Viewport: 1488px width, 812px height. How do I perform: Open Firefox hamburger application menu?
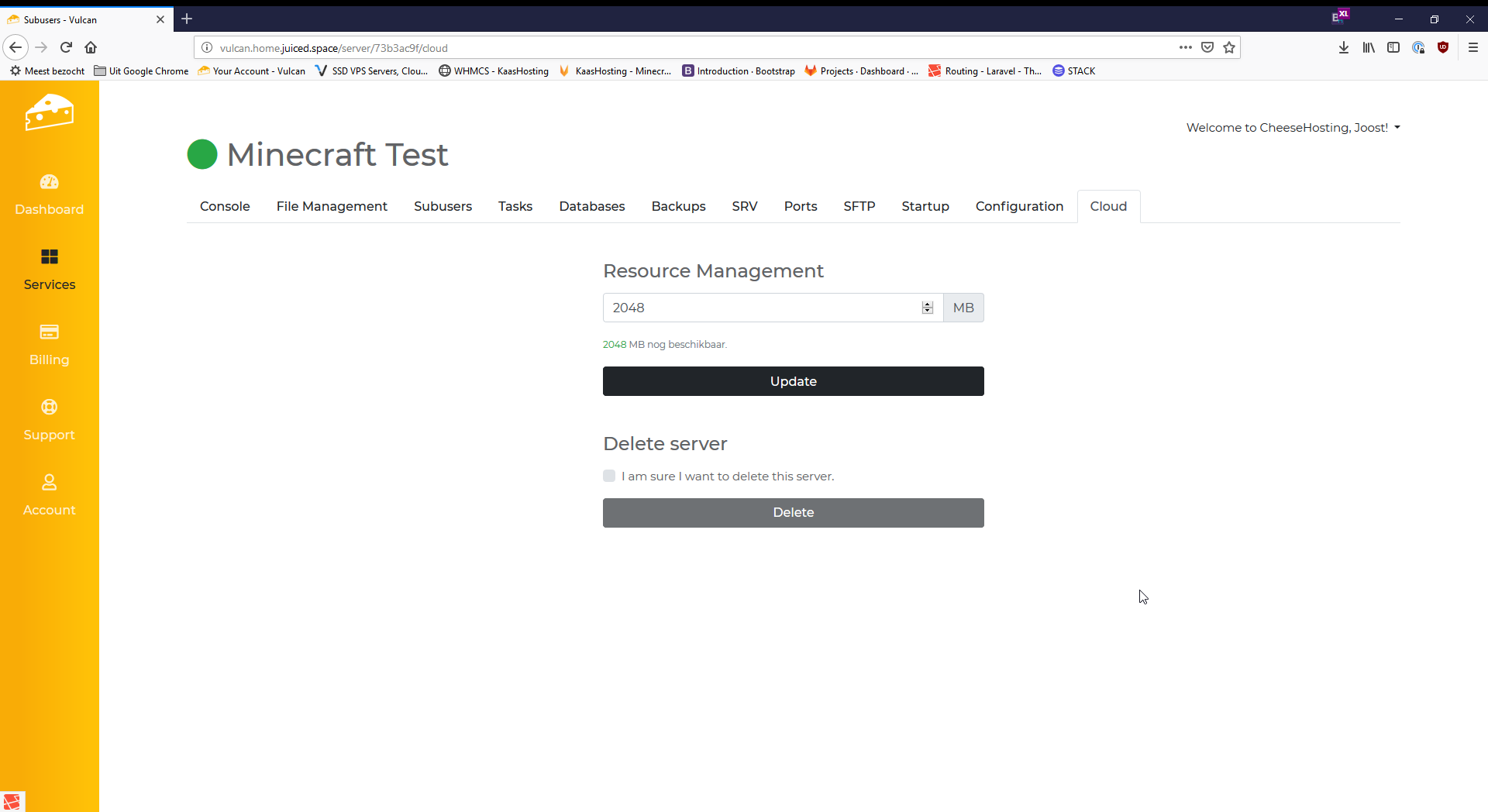[x=1472, y=47]
